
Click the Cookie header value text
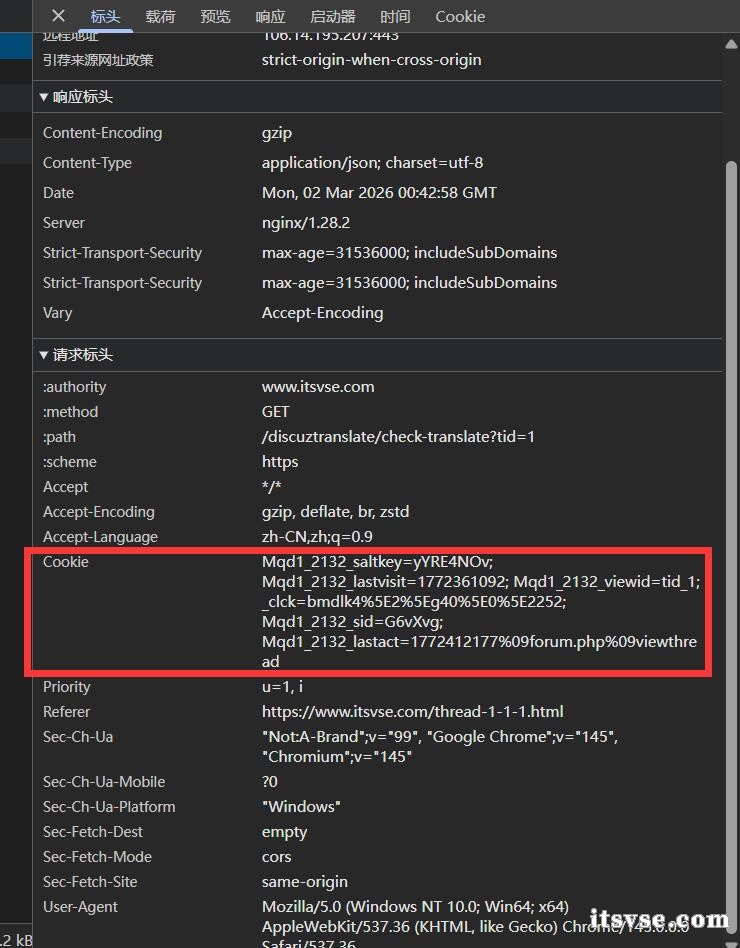tap(480, 612)
